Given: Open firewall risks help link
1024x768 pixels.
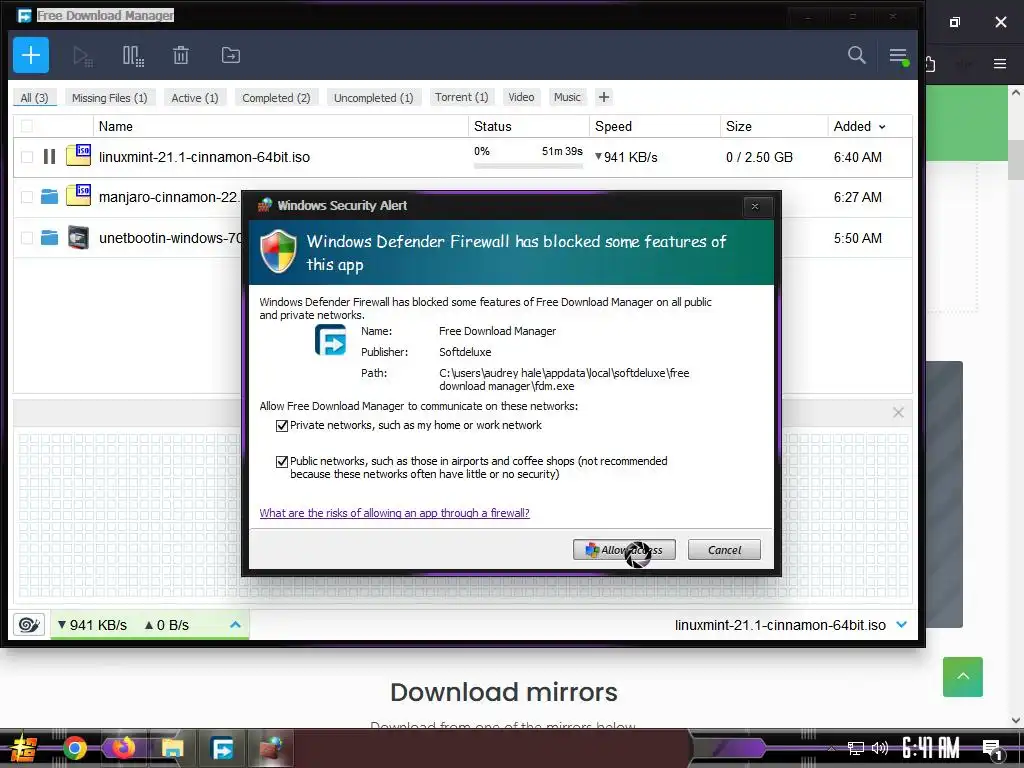Looking at the screenshot, I should tap(394, 513).
